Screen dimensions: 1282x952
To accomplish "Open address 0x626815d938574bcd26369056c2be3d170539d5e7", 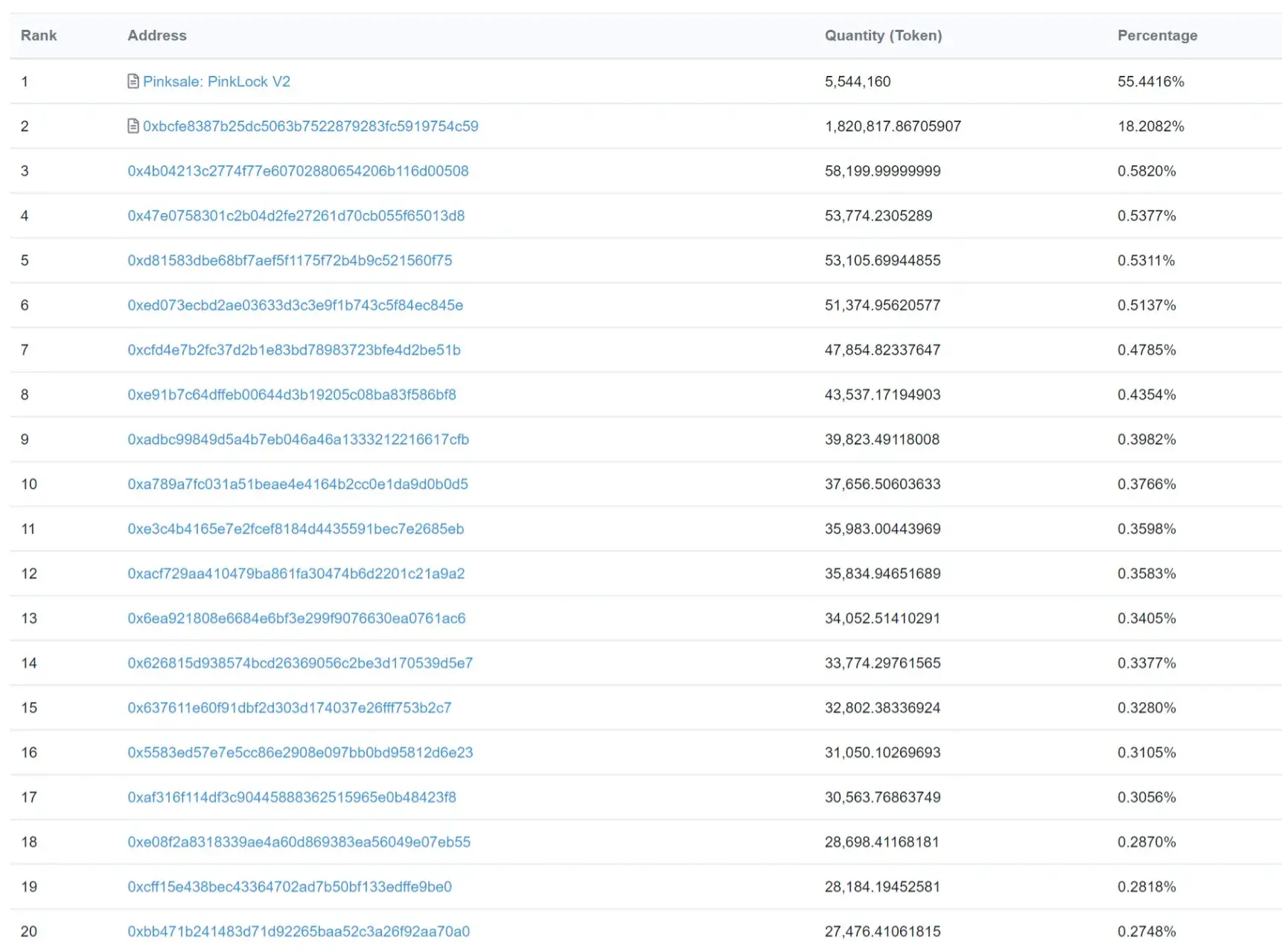I will click(300, 662).
